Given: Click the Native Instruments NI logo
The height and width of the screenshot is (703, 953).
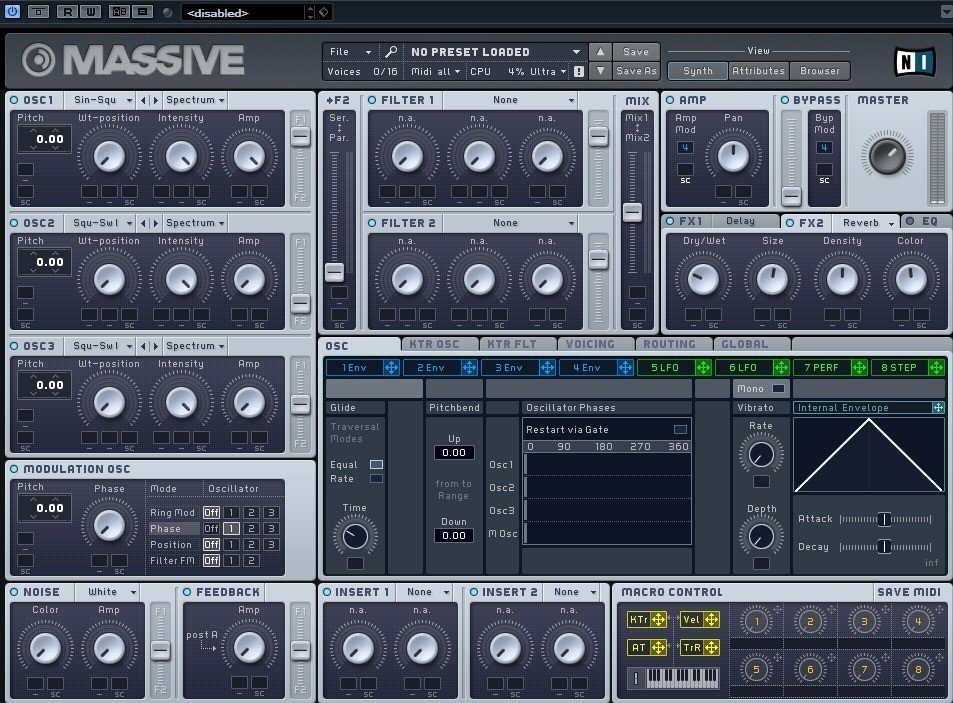Looking at the screenshot, I should coord(915,61).
